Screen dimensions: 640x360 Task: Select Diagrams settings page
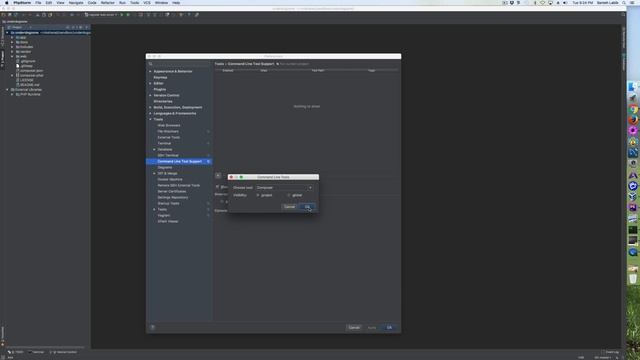coord(164,167)
